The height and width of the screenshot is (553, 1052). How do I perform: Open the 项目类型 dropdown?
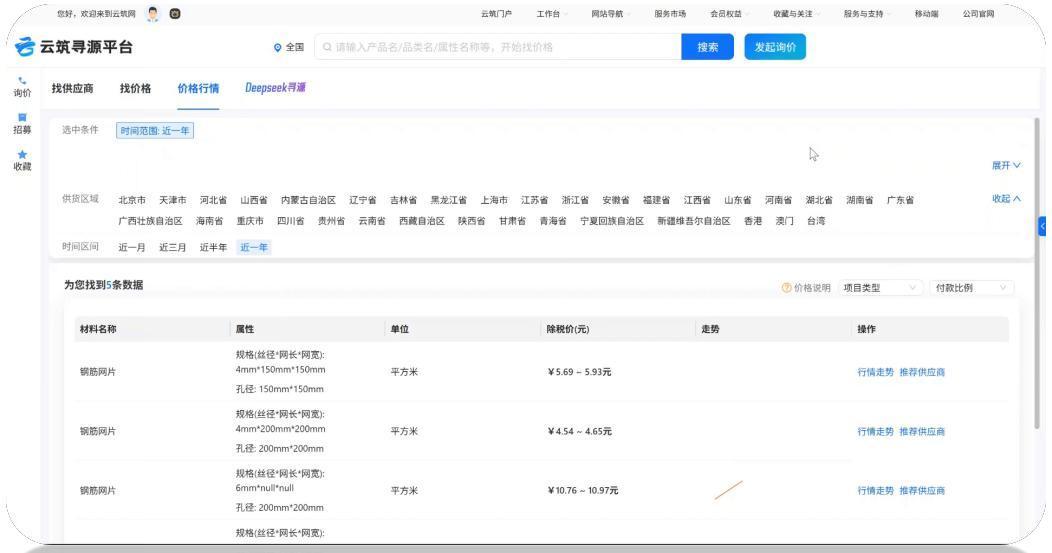tap(880, 288)
